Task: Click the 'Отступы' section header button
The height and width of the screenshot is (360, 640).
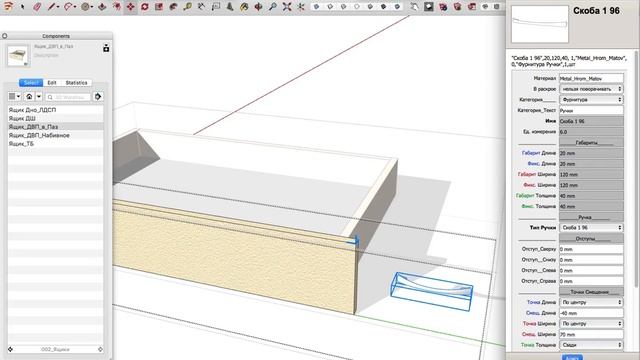Action: pyautogui.click(x=591, y=238)
